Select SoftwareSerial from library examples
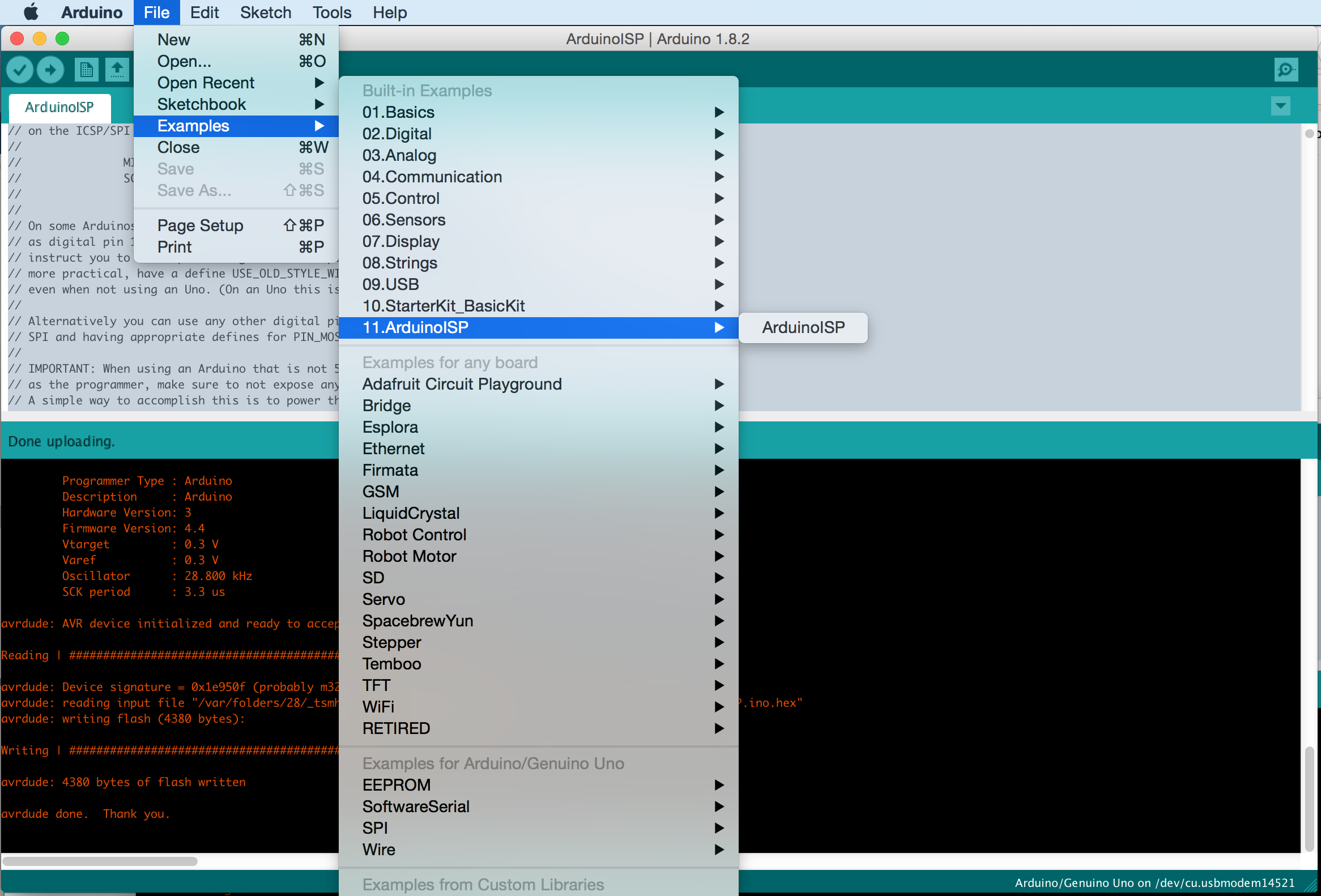The width and height of the screenshot is (1321, 896). pyautogui.click(x=416, y=807)
